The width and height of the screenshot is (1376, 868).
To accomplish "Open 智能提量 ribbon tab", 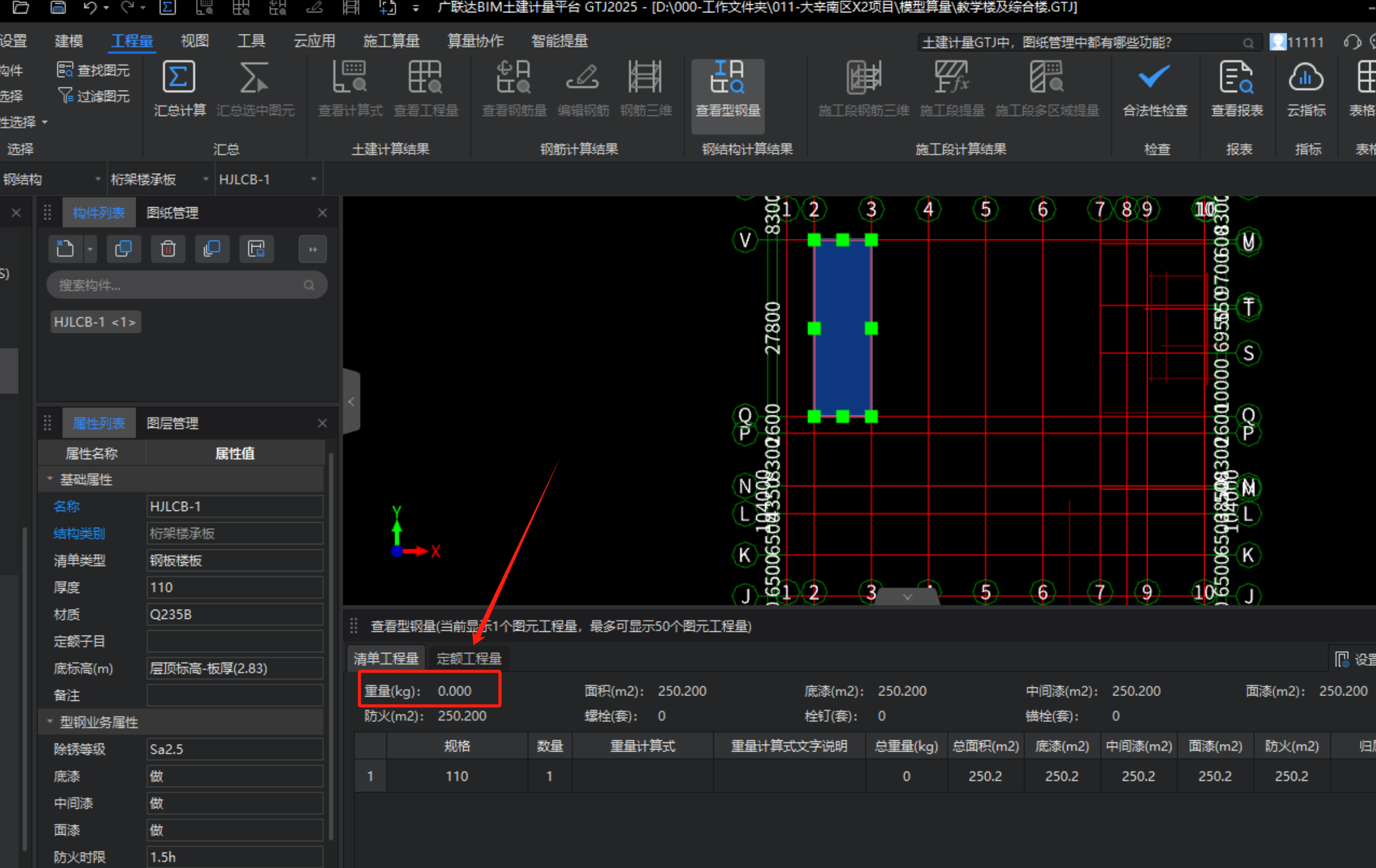I will point(559,41).
